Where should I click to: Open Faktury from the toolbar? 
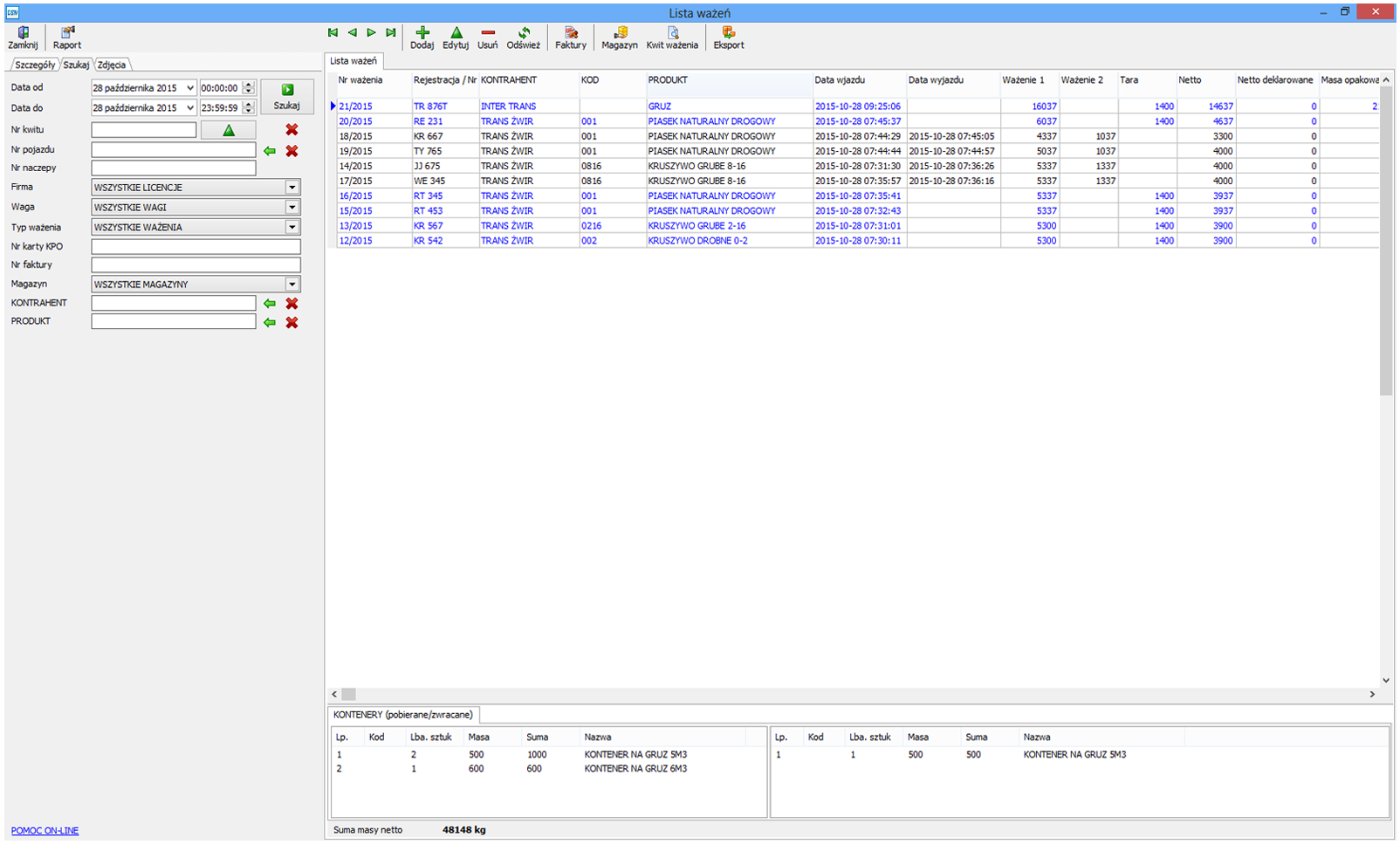coord(571,33)
